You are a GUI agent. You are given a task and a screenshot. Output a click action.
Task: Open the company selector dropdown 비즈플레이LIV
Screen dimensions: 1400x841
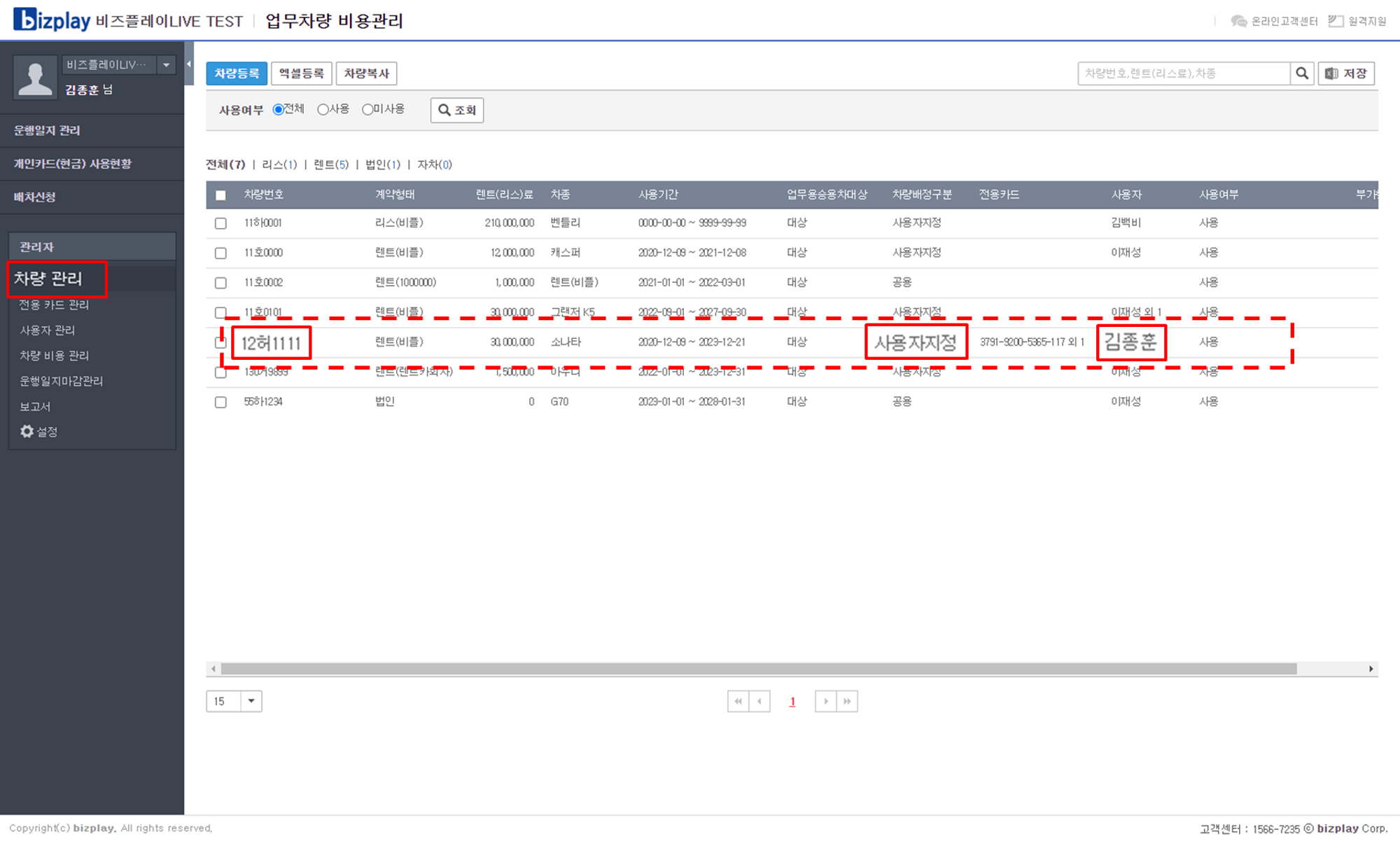tap(118, 64)
